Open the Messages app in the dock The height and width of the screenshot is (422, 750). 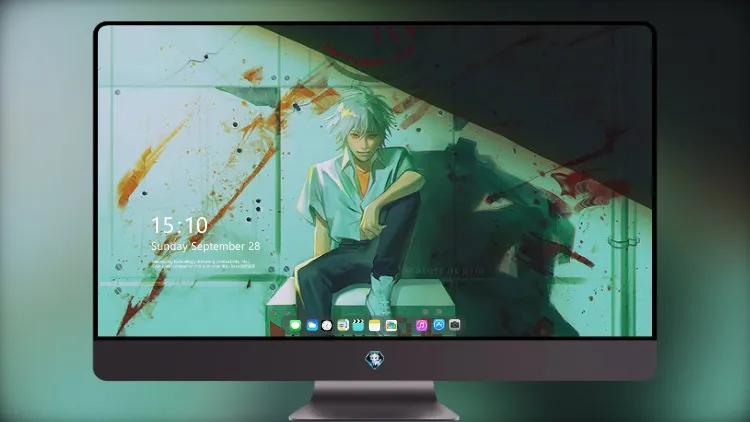pyautogui.click(x=295, y=325)
